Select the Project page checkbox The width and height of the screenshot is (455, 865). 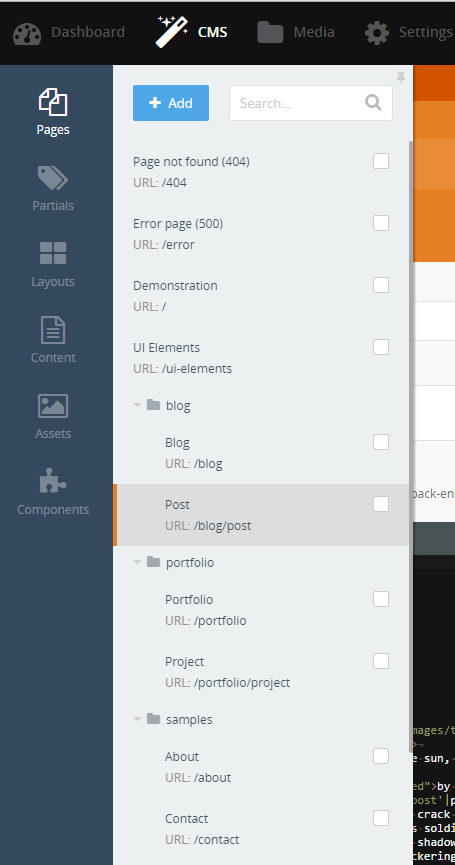tap(381, 661)
